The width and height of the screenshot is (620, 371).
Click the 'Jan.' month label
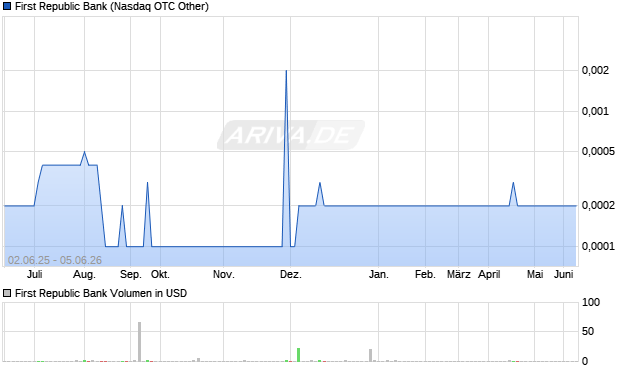[x=378, y=274]
